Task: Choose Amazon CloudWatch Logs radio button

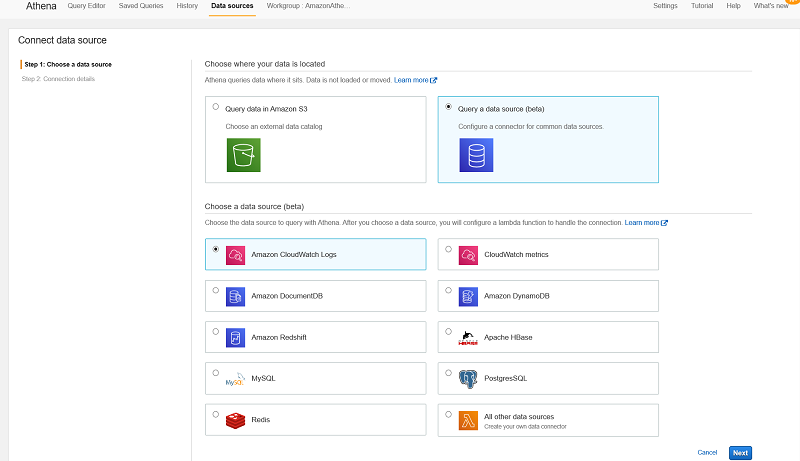Action: coord(216,249)
